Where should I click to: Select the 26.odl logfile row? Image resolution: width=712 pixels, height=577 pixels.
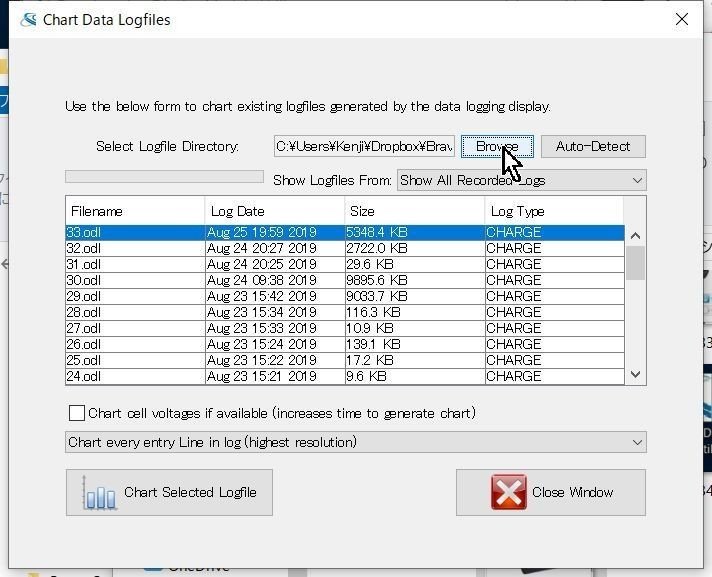click(345, 344)
